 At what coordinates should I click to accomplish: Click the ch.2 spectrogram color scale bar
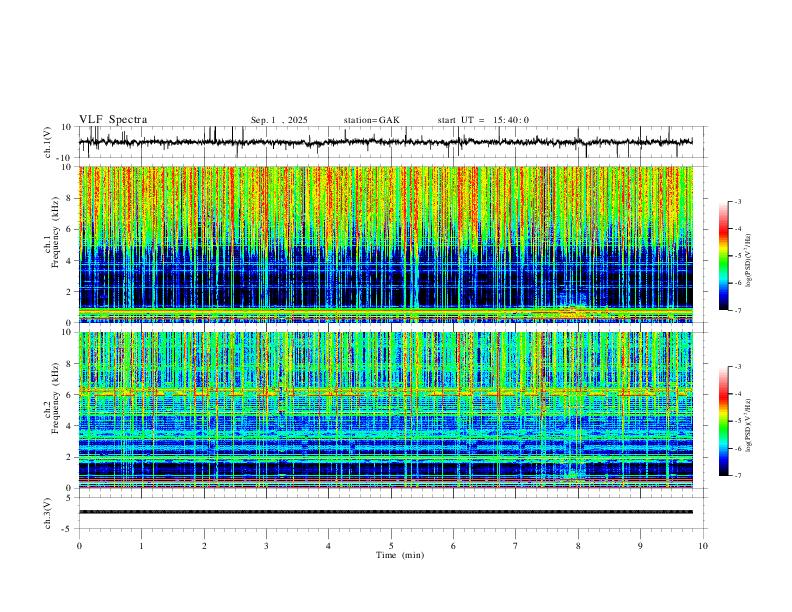(x=723, y=421)
